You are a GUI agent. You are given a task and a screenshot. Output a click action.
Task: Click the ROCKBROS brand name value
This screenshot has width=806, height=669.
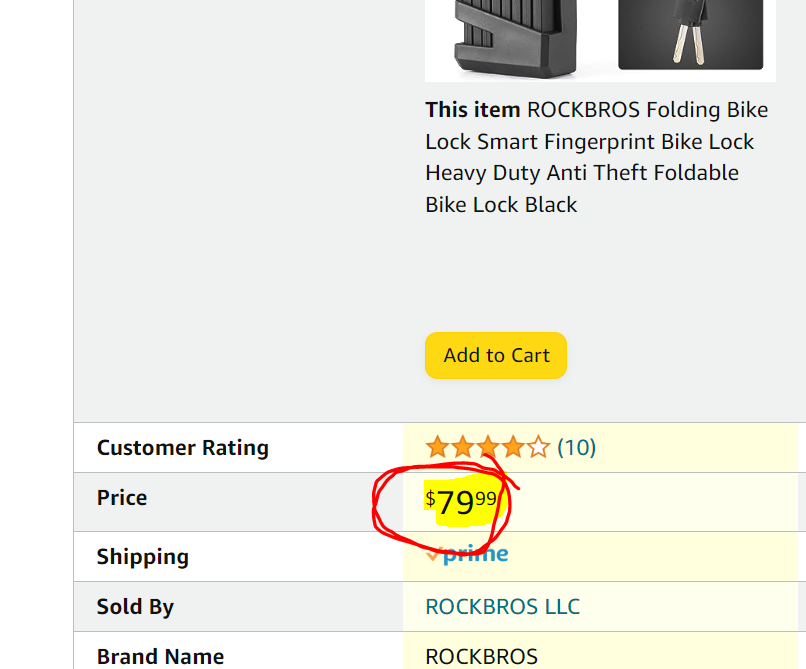pos(481,656)
